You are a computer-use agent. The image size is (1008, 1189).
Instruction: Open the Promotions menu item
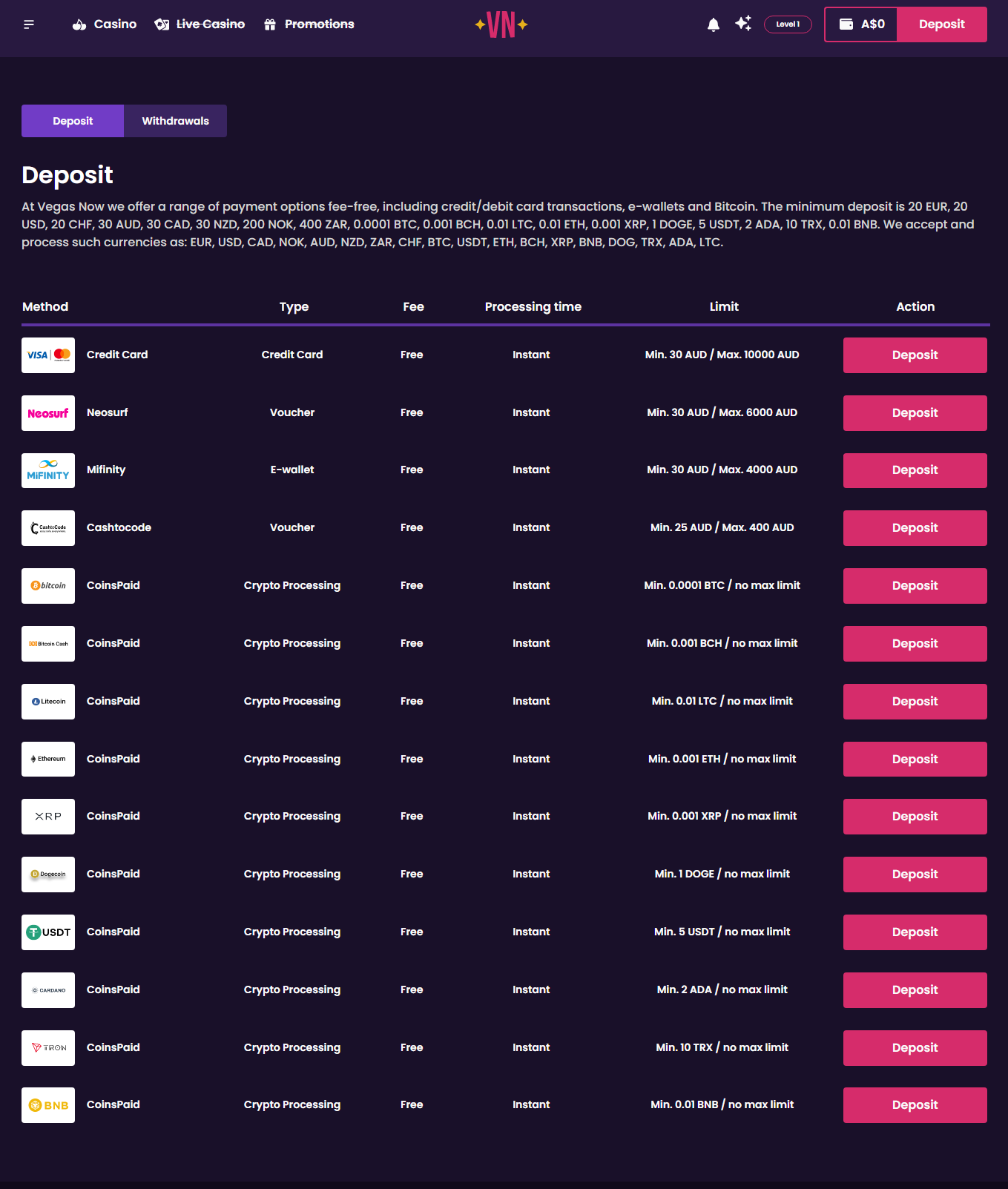[309, 24]
